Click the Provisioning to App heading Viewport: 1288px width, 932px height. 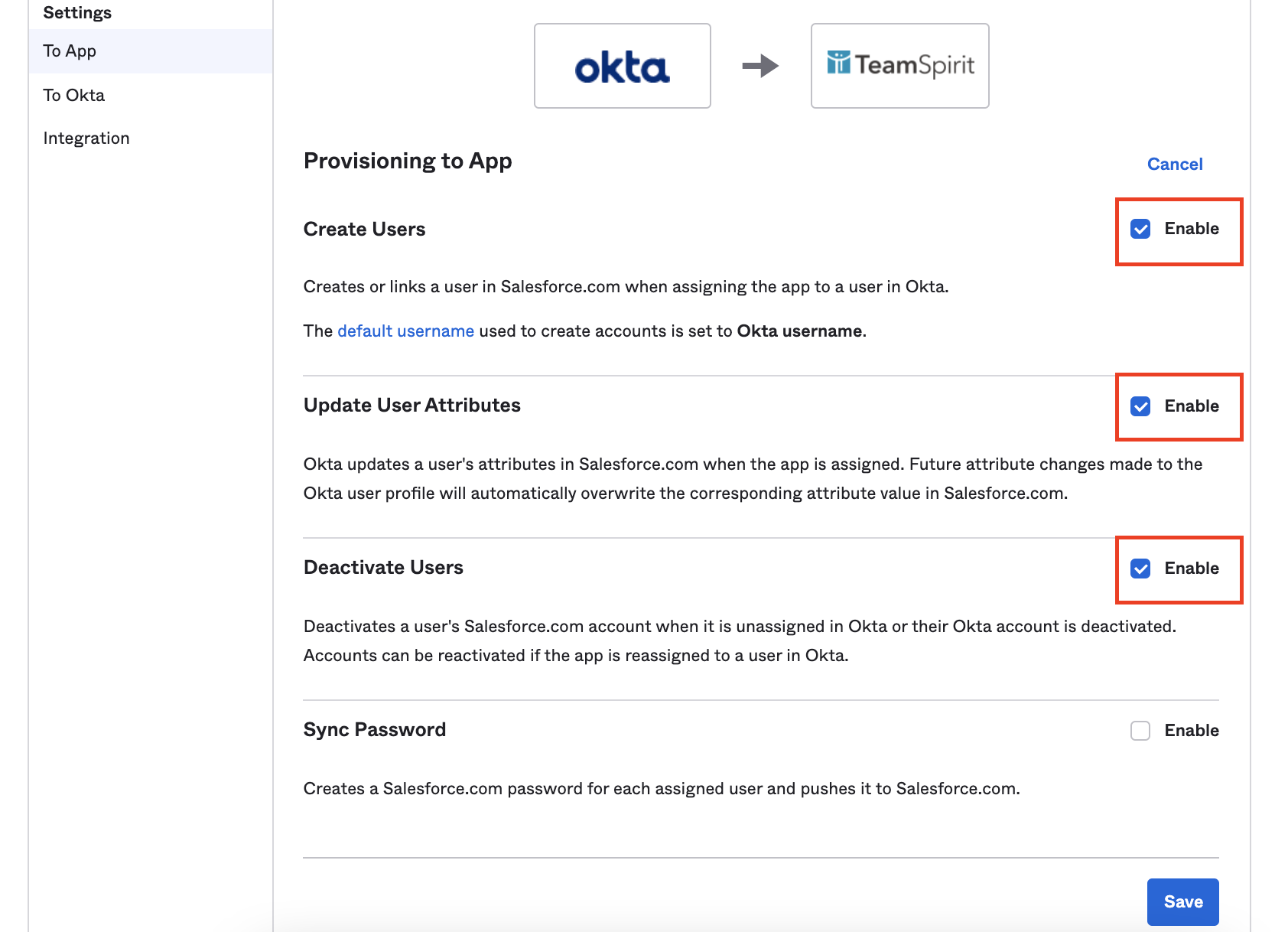click(x=408, y=161)
